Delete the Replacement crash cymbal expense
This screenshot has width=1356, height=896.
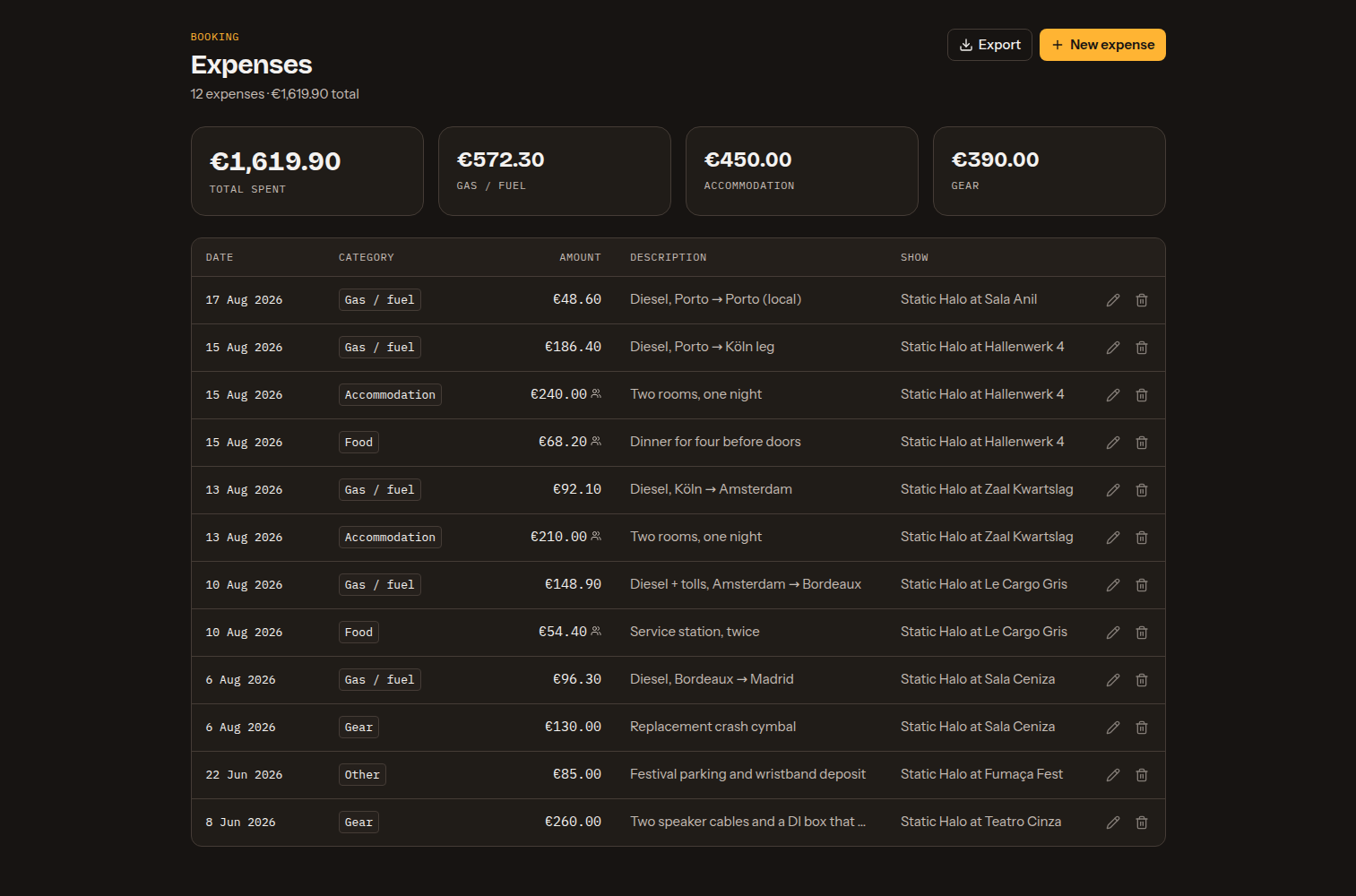point(1142,728)
